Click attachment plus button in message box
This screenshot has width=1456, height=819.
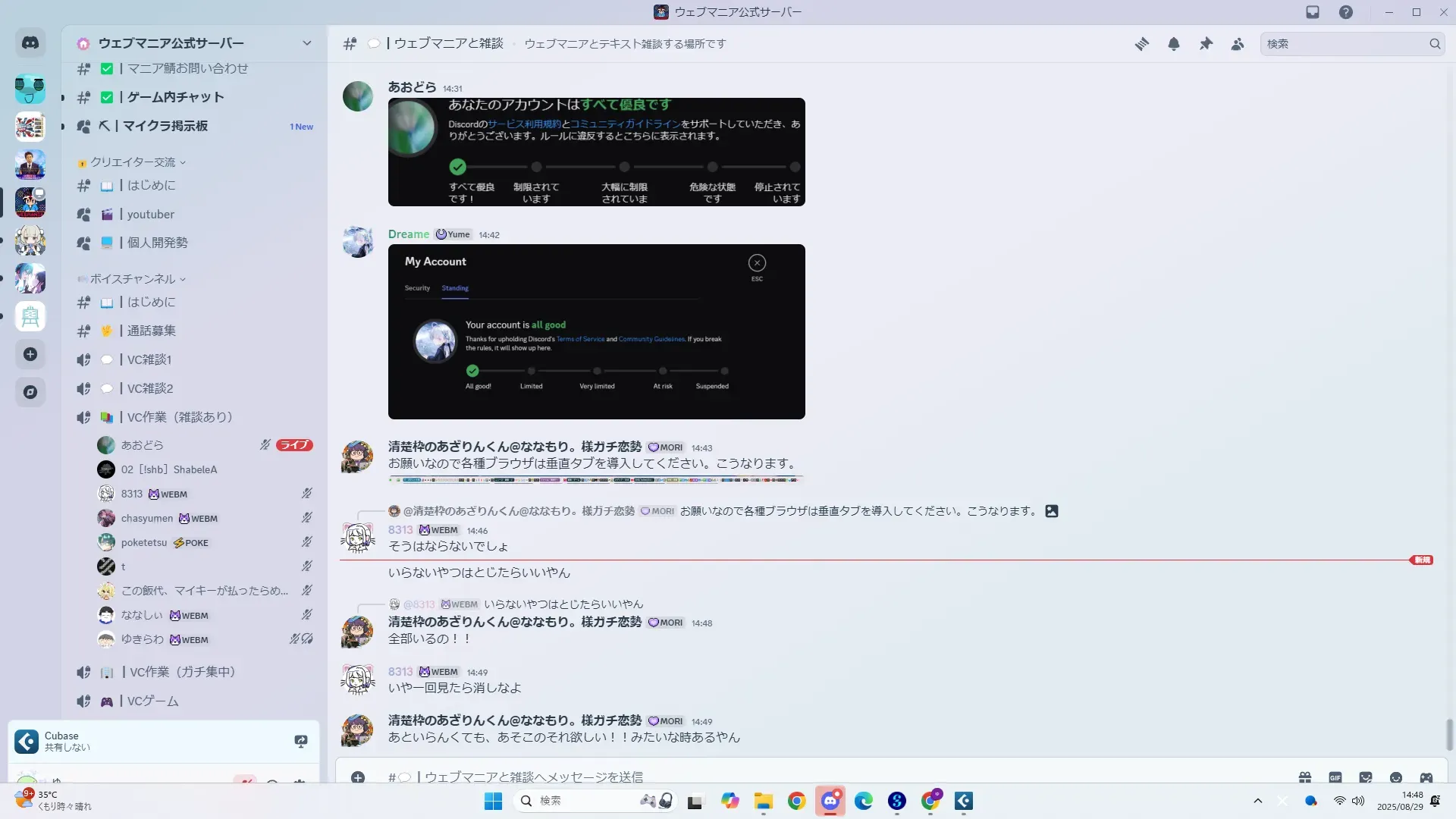point(358,777)
